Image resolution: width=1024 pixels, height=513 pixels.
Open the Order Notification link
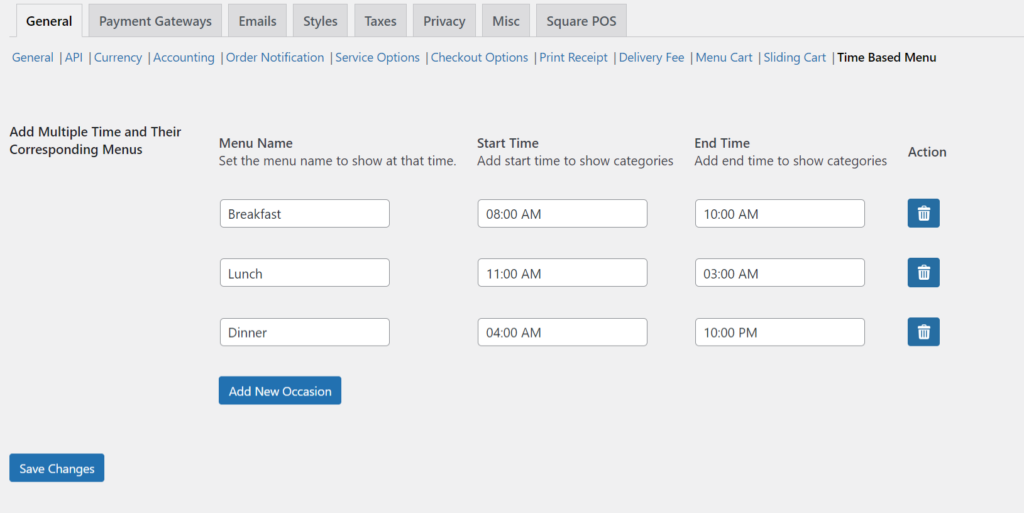pos(275,58)
